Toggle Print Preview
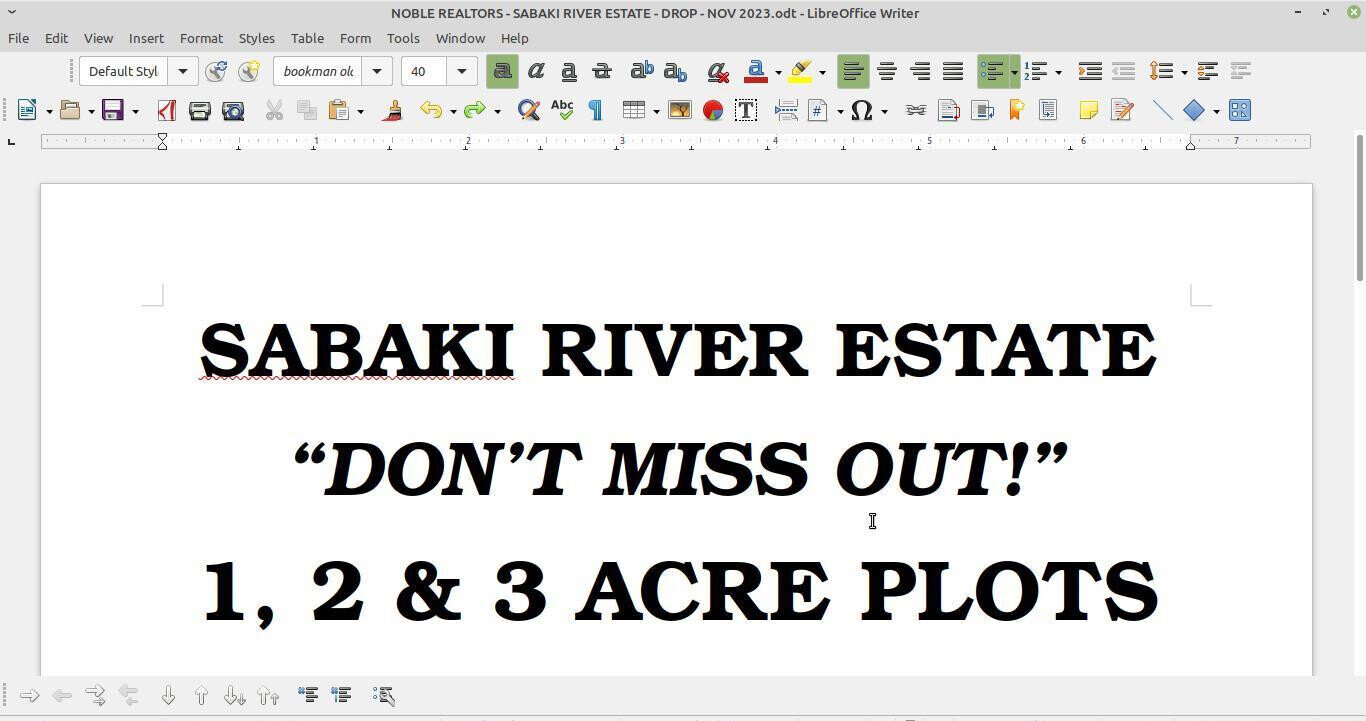This screenshot has width=1366, height=721. tap(233, 110)
